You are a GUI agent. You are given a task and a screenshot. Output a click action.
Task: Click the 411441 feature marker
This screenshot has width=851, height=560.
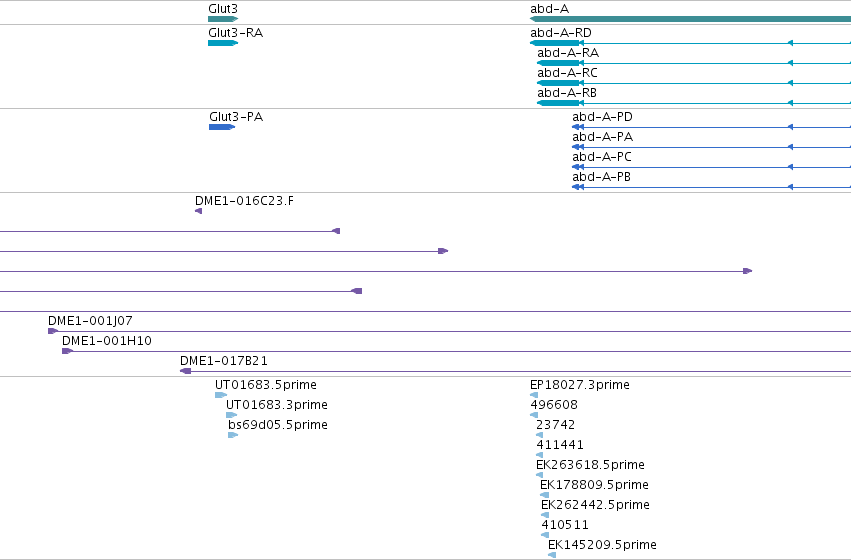[539, 455]
